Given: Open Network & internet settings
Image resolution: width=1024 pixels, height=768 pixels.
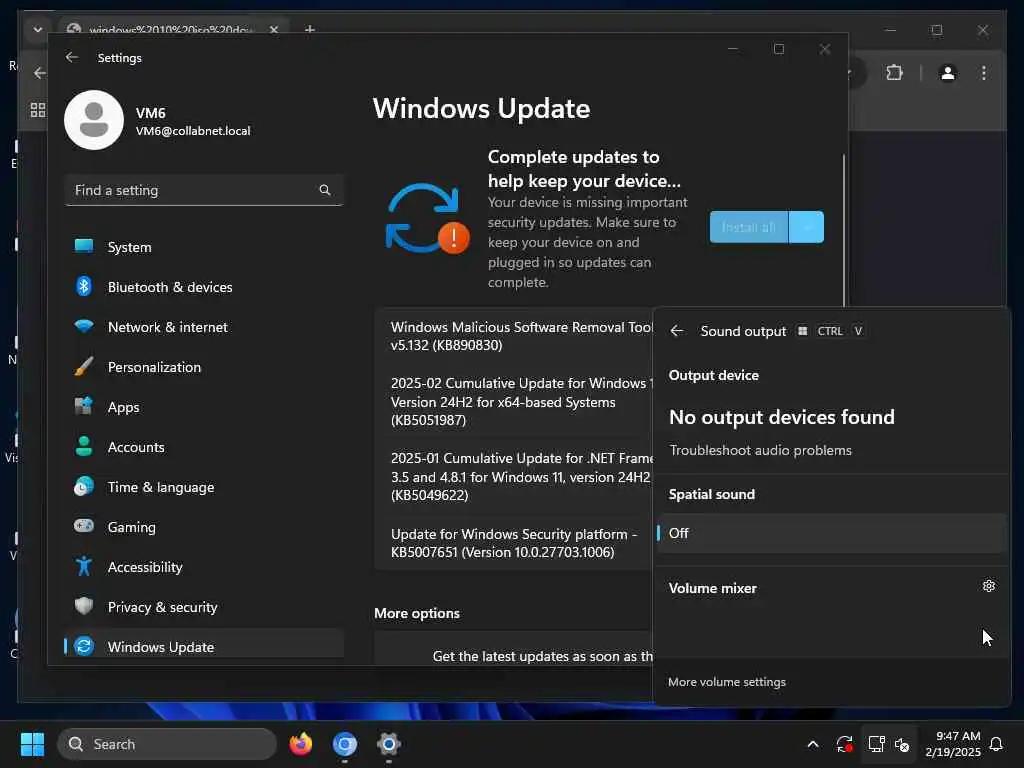Looking at the screenshot, I should 204,327.
